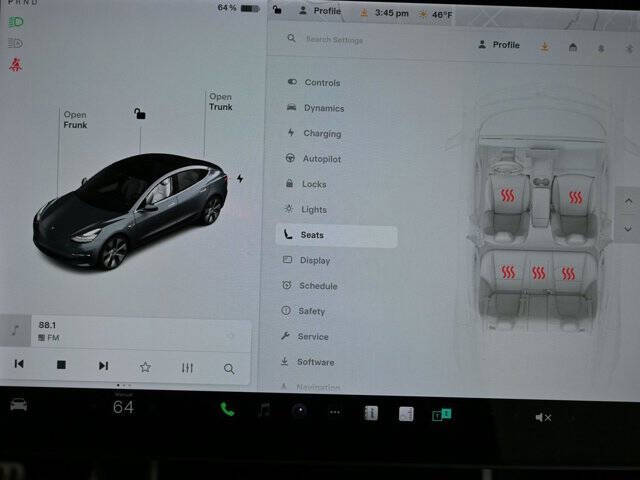Click the orange software download icon in settings header
The height and width of the screenshot is (480, 640).
[544, 47]
